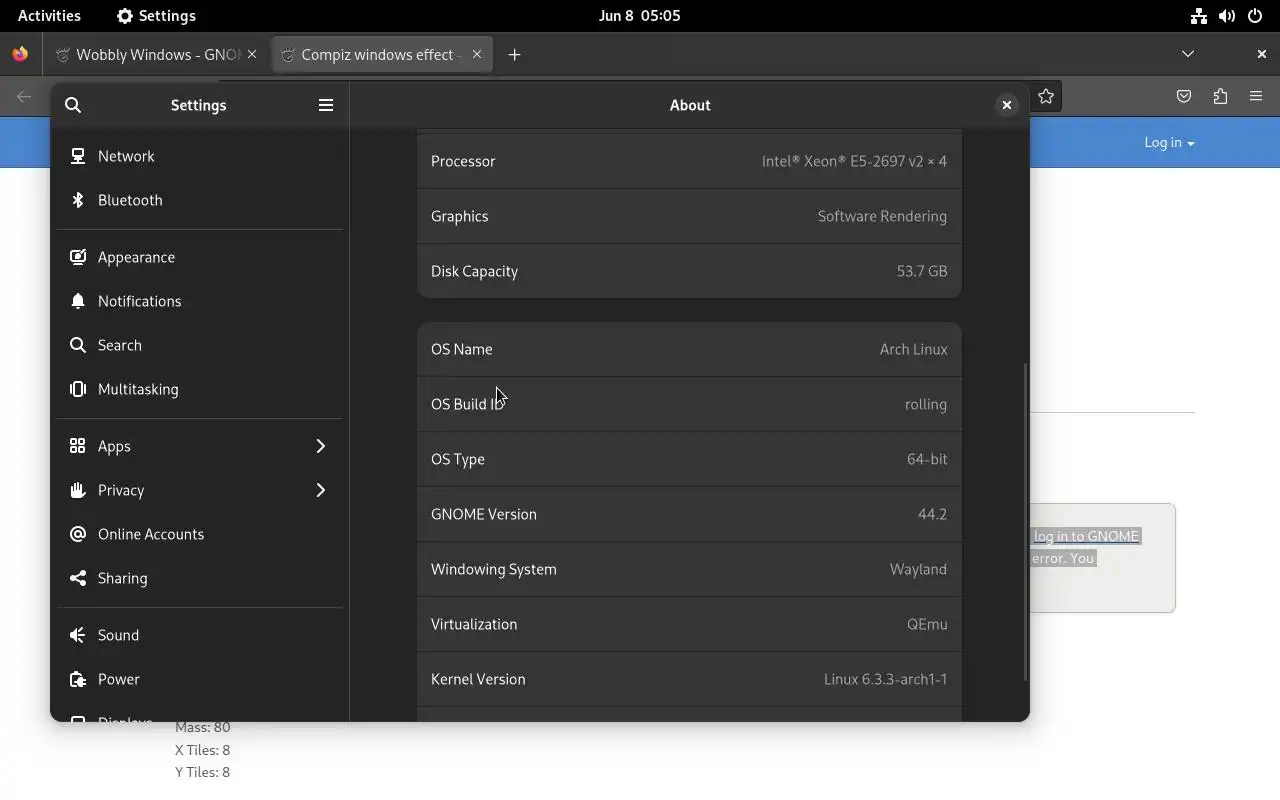Open search in Settings sidebar
This screenshot has height=800, width=1280.
coord(73,105)
